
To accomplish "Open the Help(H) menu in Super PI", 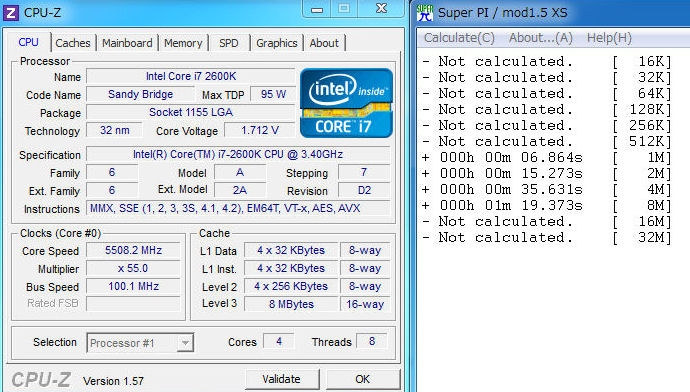I will [x=609, y=38].
